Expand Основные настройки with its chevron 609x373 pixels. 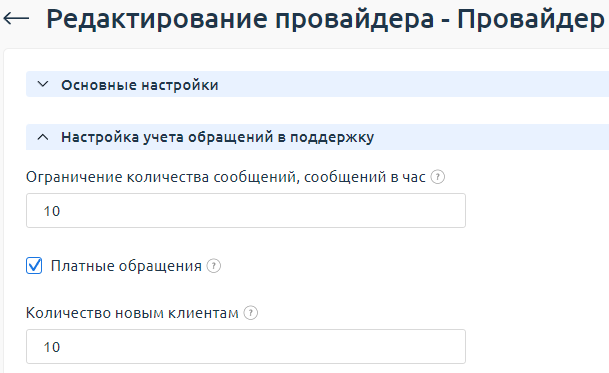pos(43,84)
